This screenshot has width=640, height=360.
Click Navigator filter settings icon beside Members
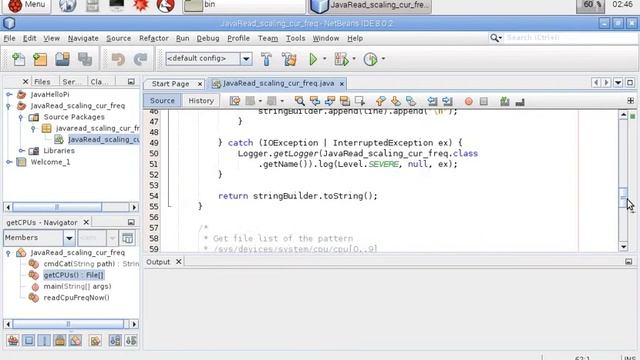(127, 238)
